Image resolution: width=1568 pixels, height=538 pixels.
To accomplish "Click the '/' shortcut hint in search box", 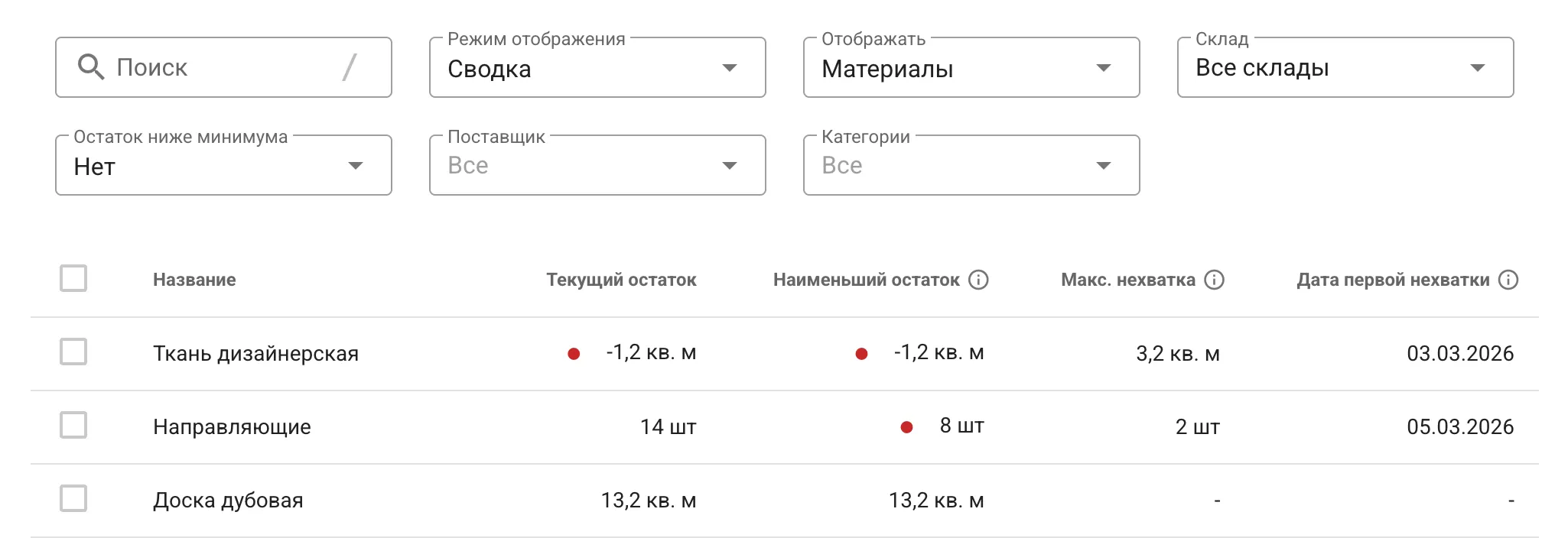I will 350,67.
